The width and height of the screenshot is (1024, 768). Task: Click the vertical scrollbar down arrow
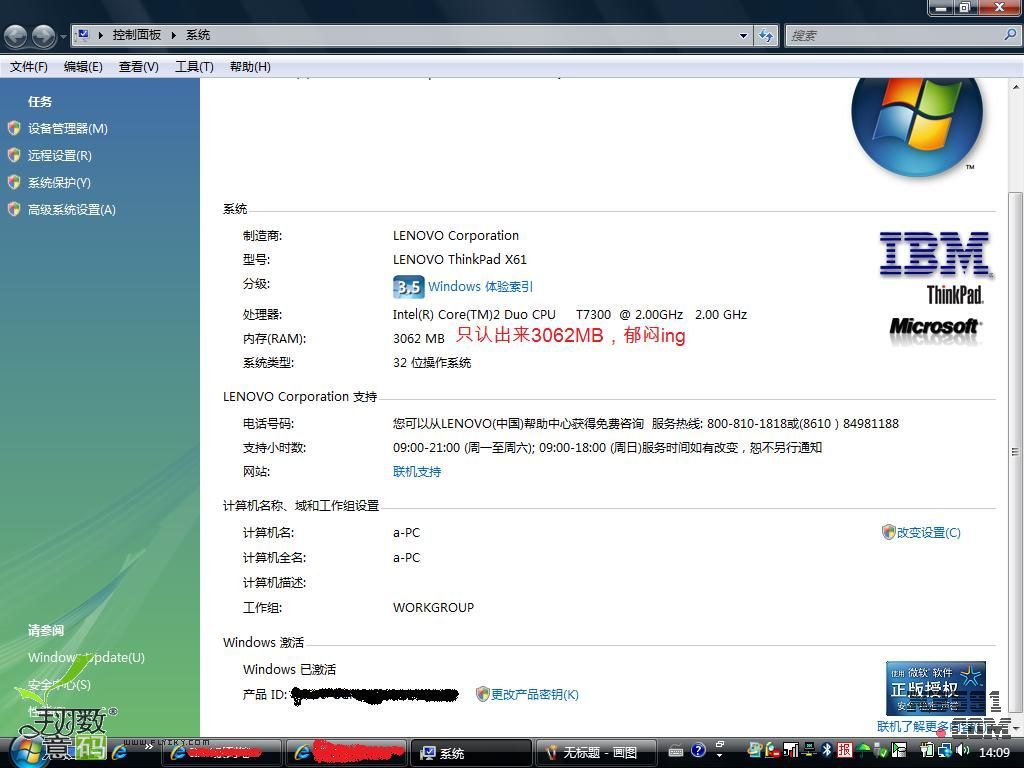tap(1015, 727)
